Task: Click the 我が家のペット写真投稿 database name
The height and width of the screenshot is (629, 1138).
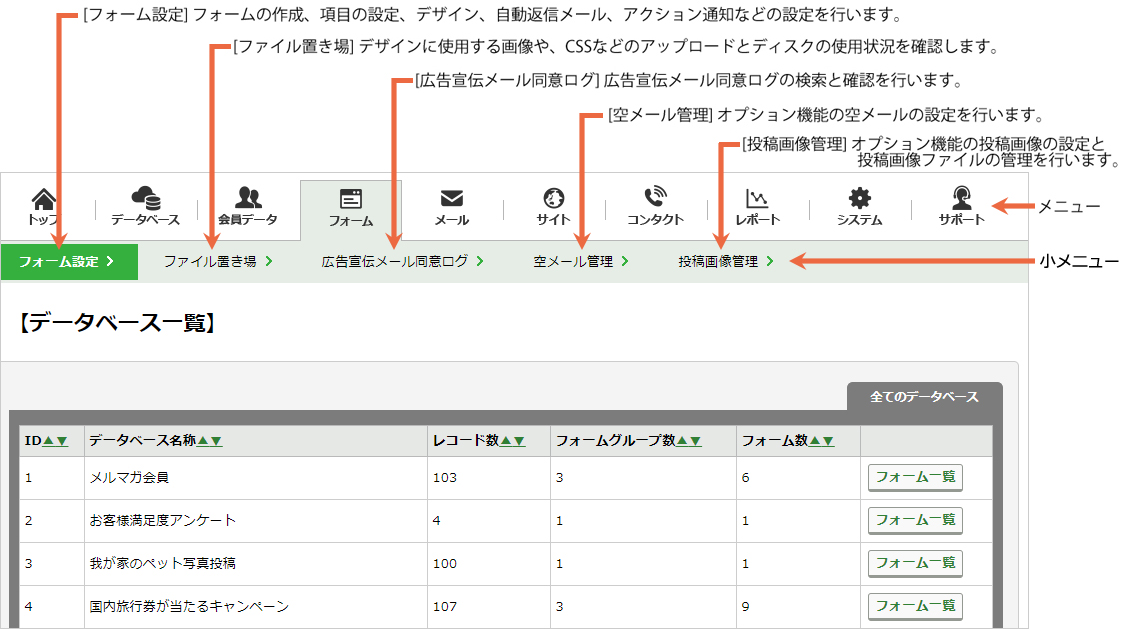Action: click(163, 563)
